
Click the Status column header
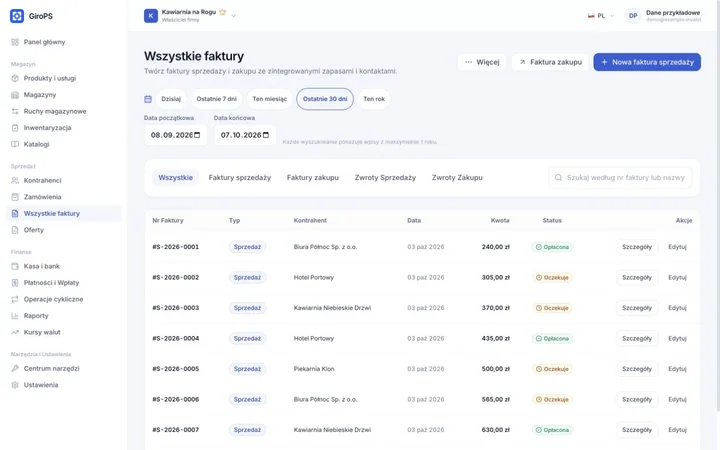click(552, 220)
